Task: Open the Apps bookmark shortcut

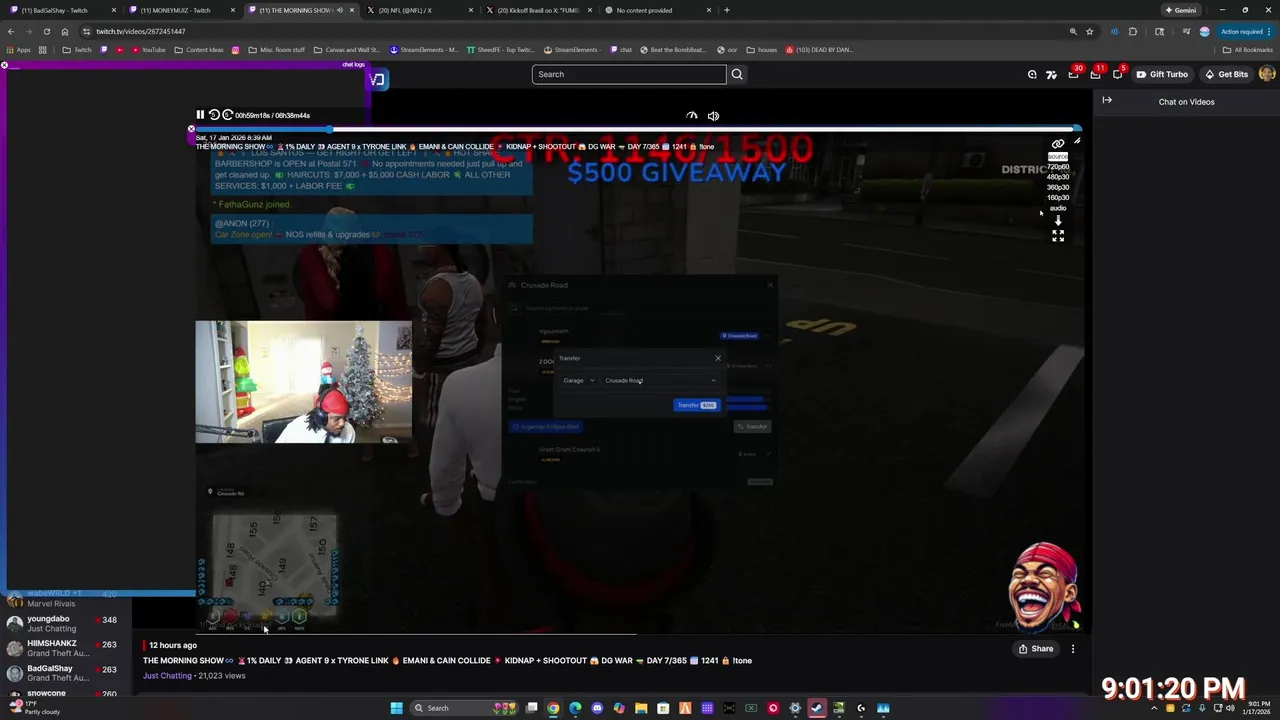Action: [x=18, y=50]
